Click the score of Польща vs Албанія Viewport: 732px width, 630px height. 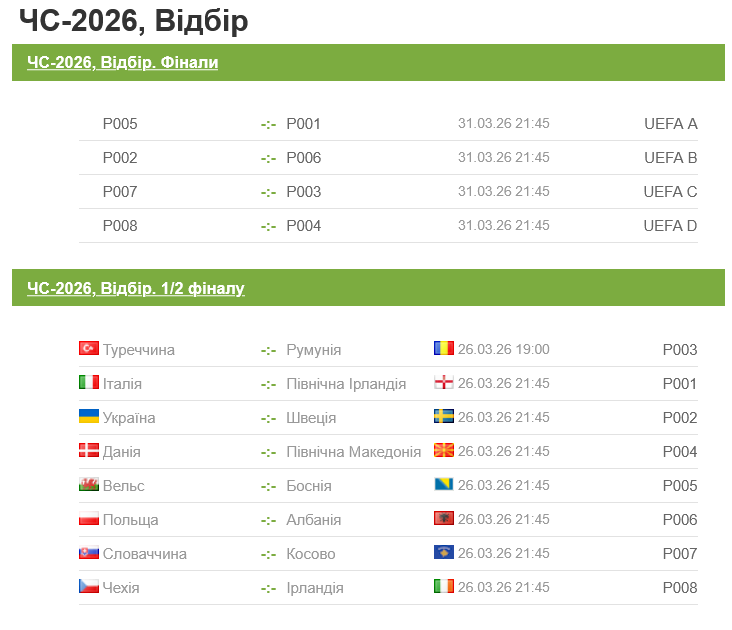tap(268, 520)
